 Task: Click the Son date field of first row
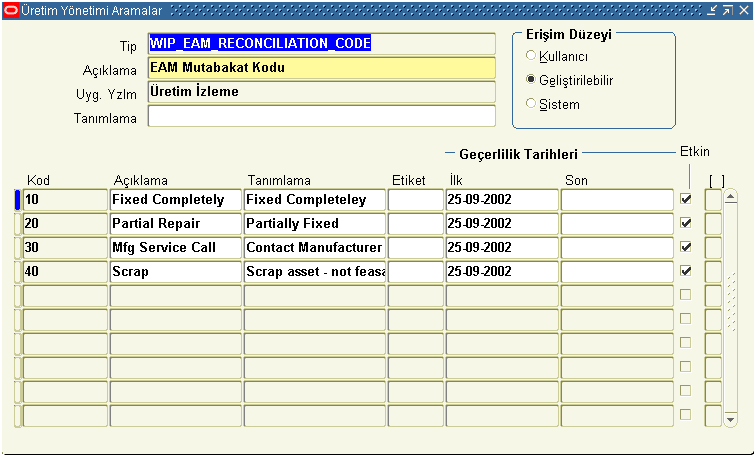point(617,200)
